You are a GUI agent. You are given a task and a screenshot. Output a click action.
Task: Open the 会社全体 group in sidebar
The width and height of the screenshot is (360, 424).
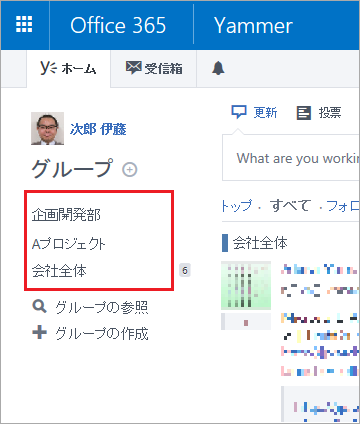[x=59, y=271]
